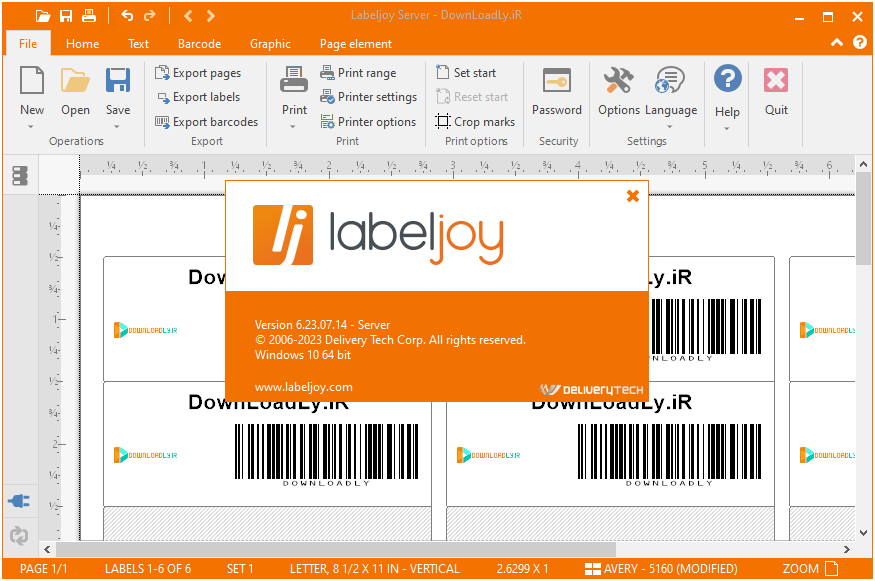Go to the next item with the right arrow

tap(210, 16)
